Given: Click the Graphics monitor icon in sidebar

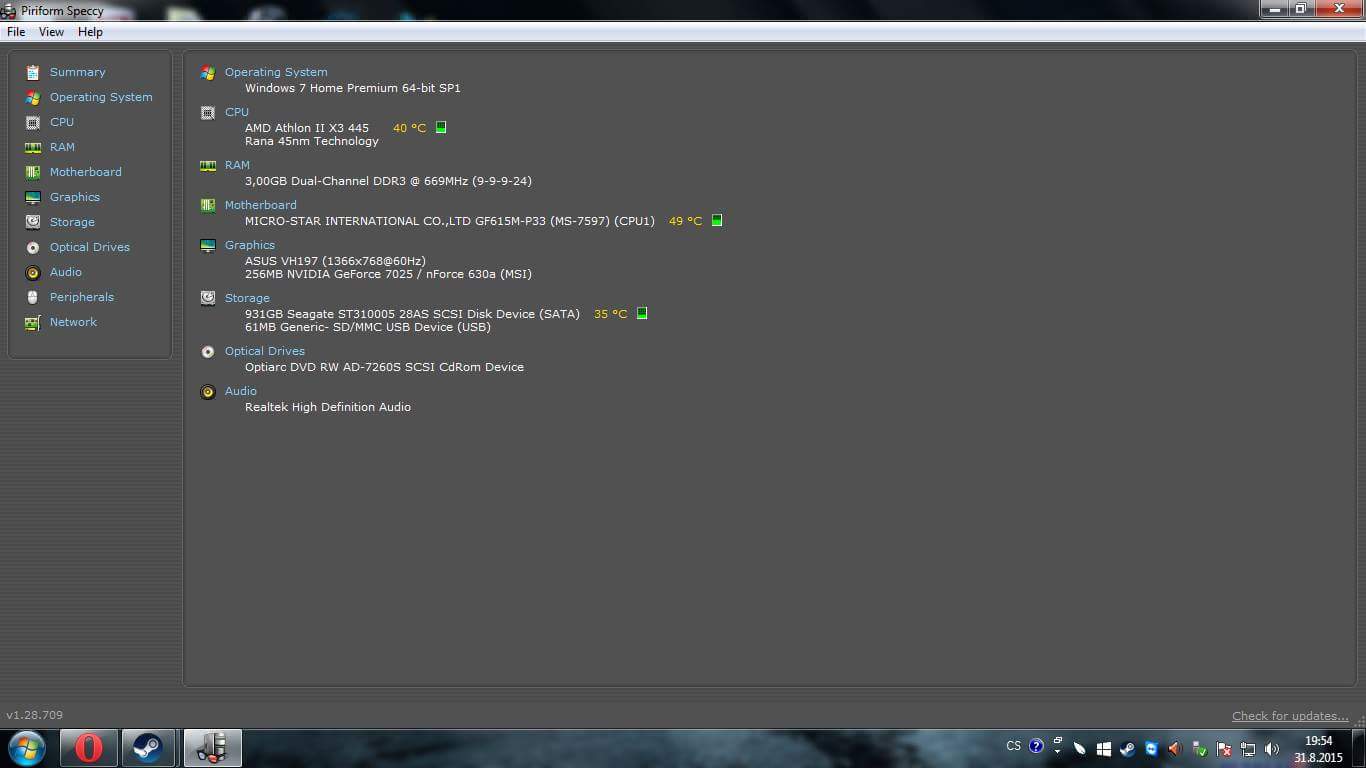Looking at the screenshot, I should tap(33, 197).
